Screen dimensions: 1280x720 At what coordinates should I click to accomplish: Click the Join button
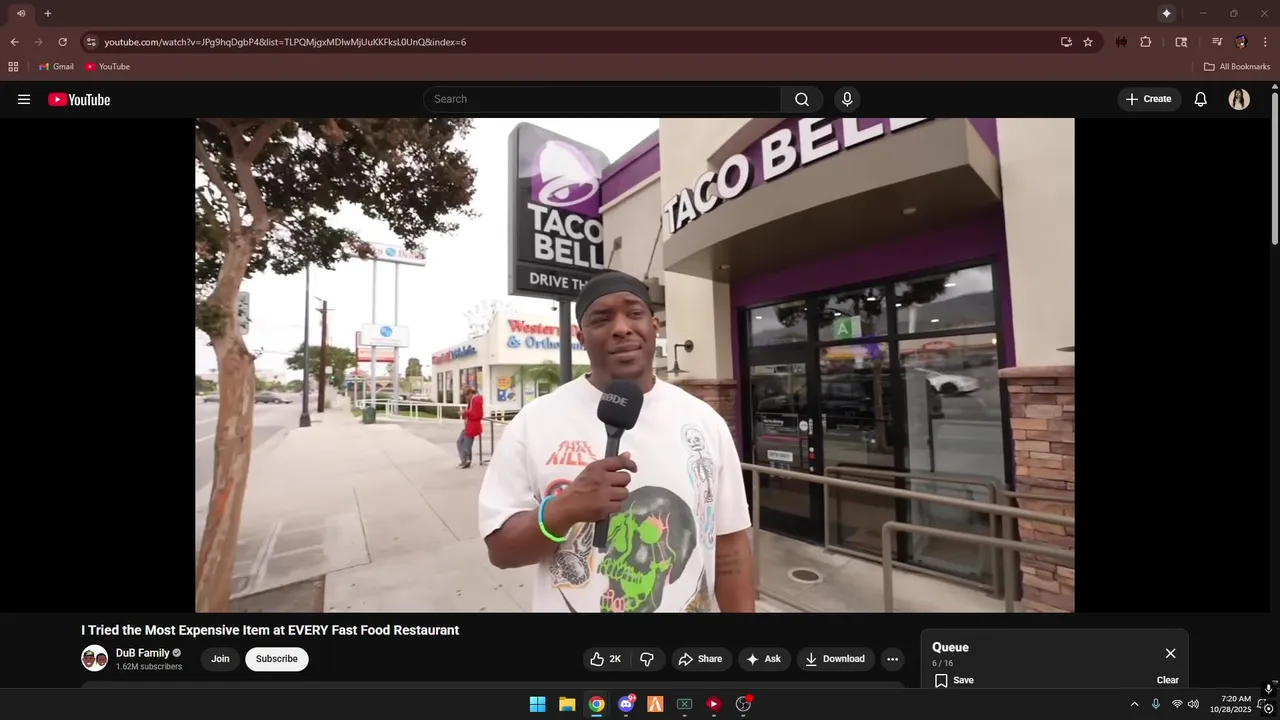(220, 659)
